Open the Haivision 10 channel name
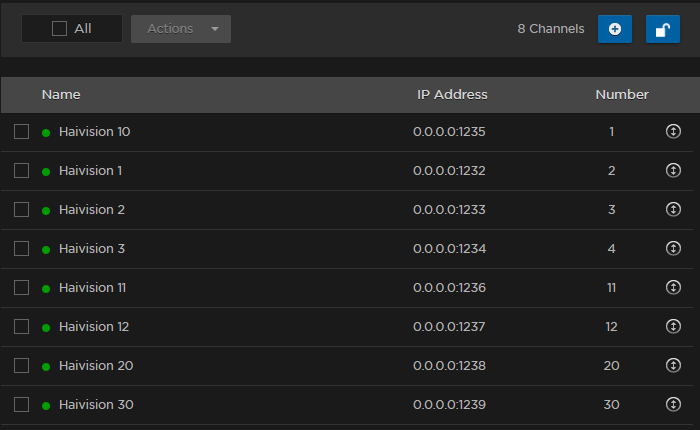The width and height of the screenshot is (700, 430). pos(94,132)
